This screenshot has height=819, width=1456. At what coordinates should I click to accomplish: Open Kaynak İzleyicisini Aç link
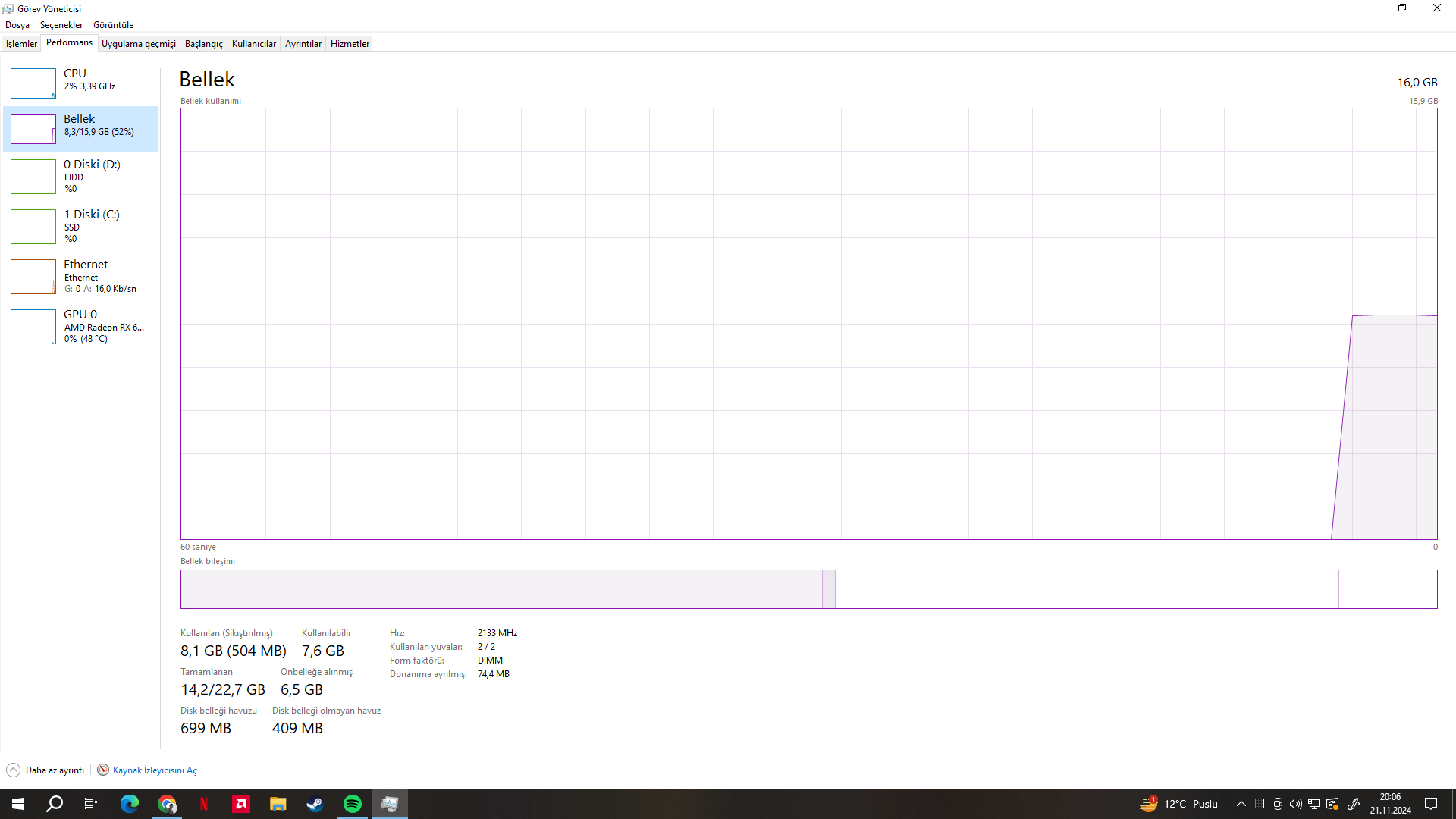(x=154, y=770)
